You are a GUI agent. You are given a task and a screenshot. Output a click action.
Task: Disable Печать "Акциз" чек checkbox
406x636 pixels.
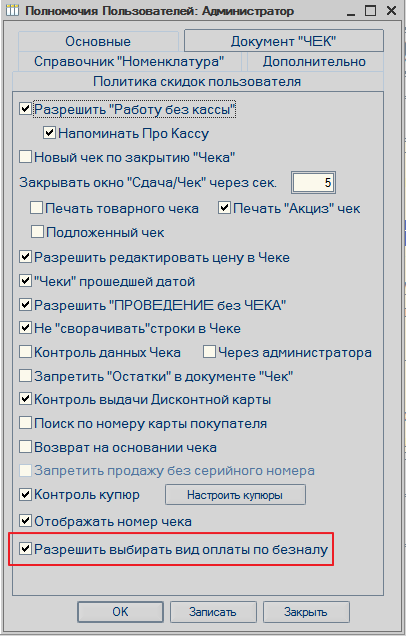click(x=224, y=208)
